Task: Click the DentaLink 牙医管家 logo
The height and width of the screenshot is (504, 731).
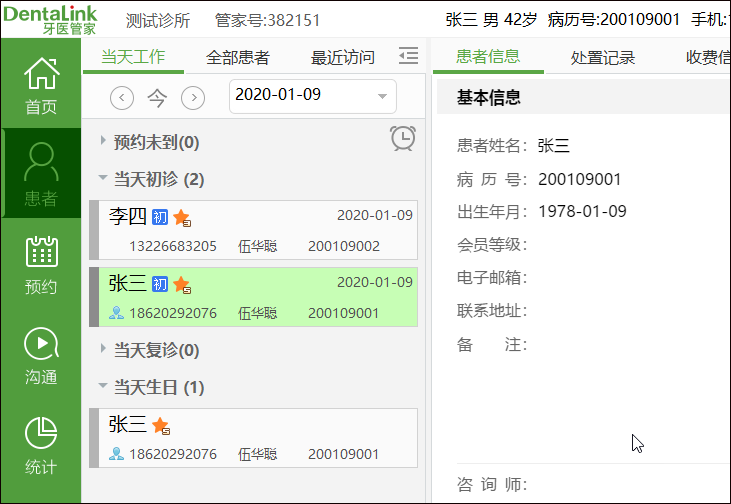Action: 50,20
